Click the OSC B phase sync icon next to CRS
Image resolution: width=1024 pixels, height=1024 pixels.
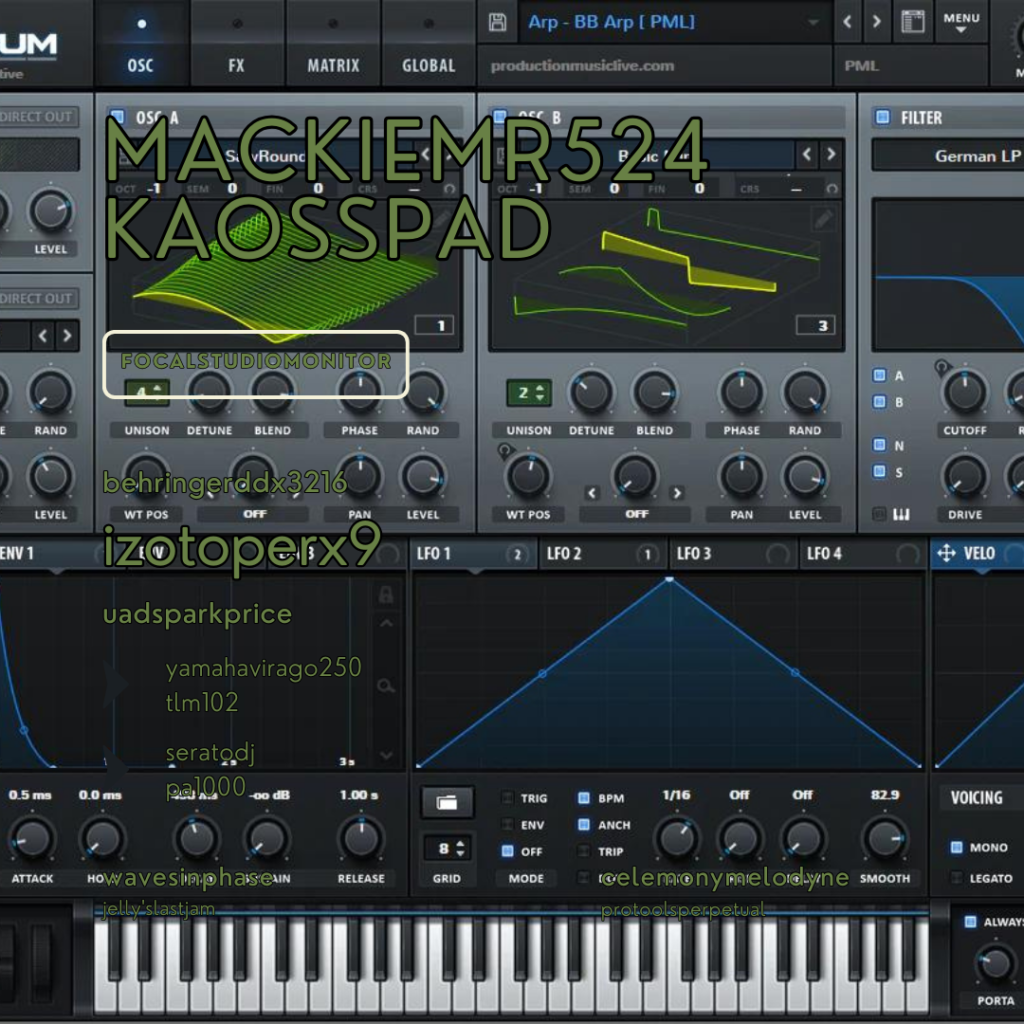[831, 189]
